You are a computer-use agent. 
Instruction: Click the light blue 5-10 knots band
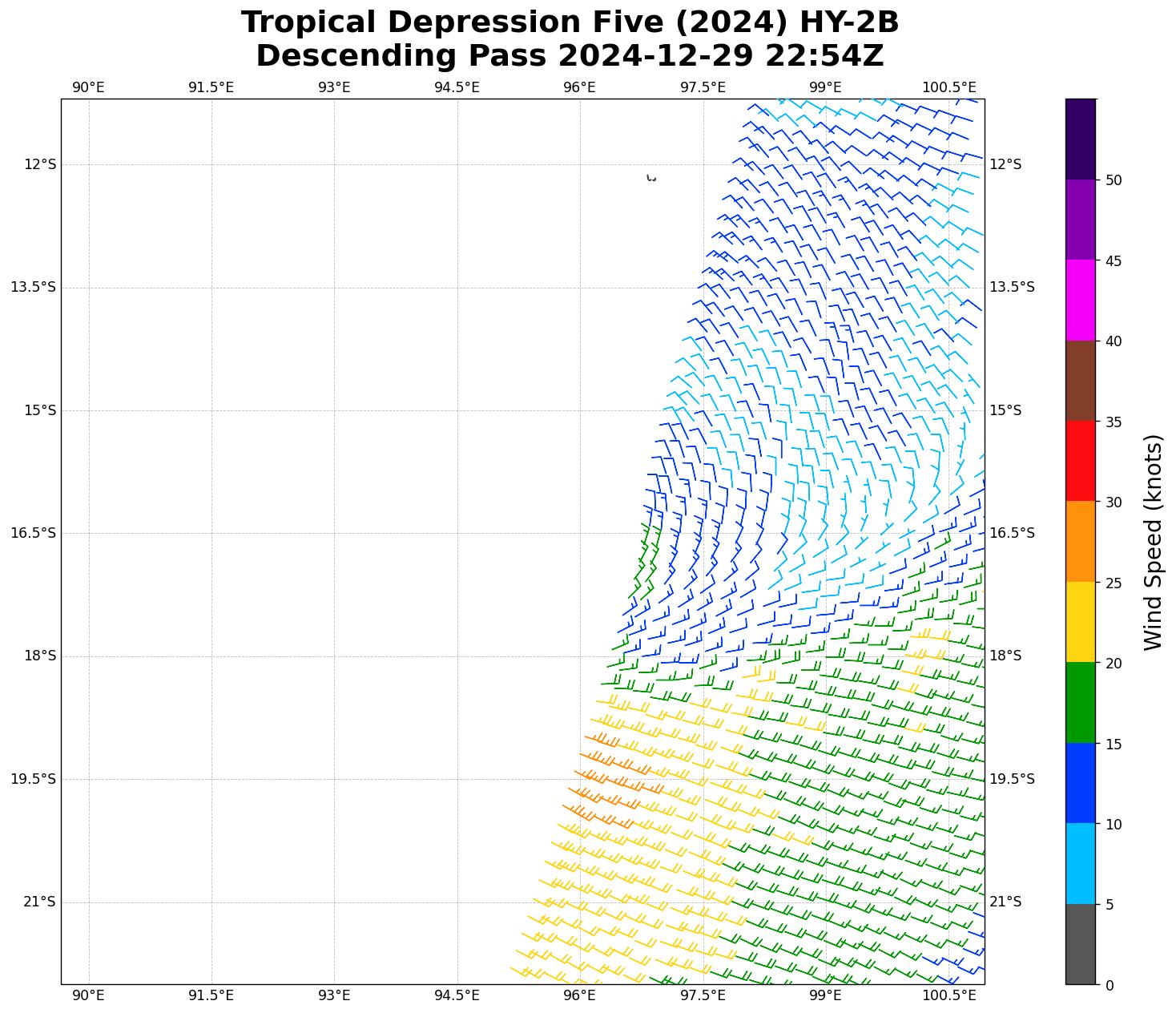tap(1080, 863)
